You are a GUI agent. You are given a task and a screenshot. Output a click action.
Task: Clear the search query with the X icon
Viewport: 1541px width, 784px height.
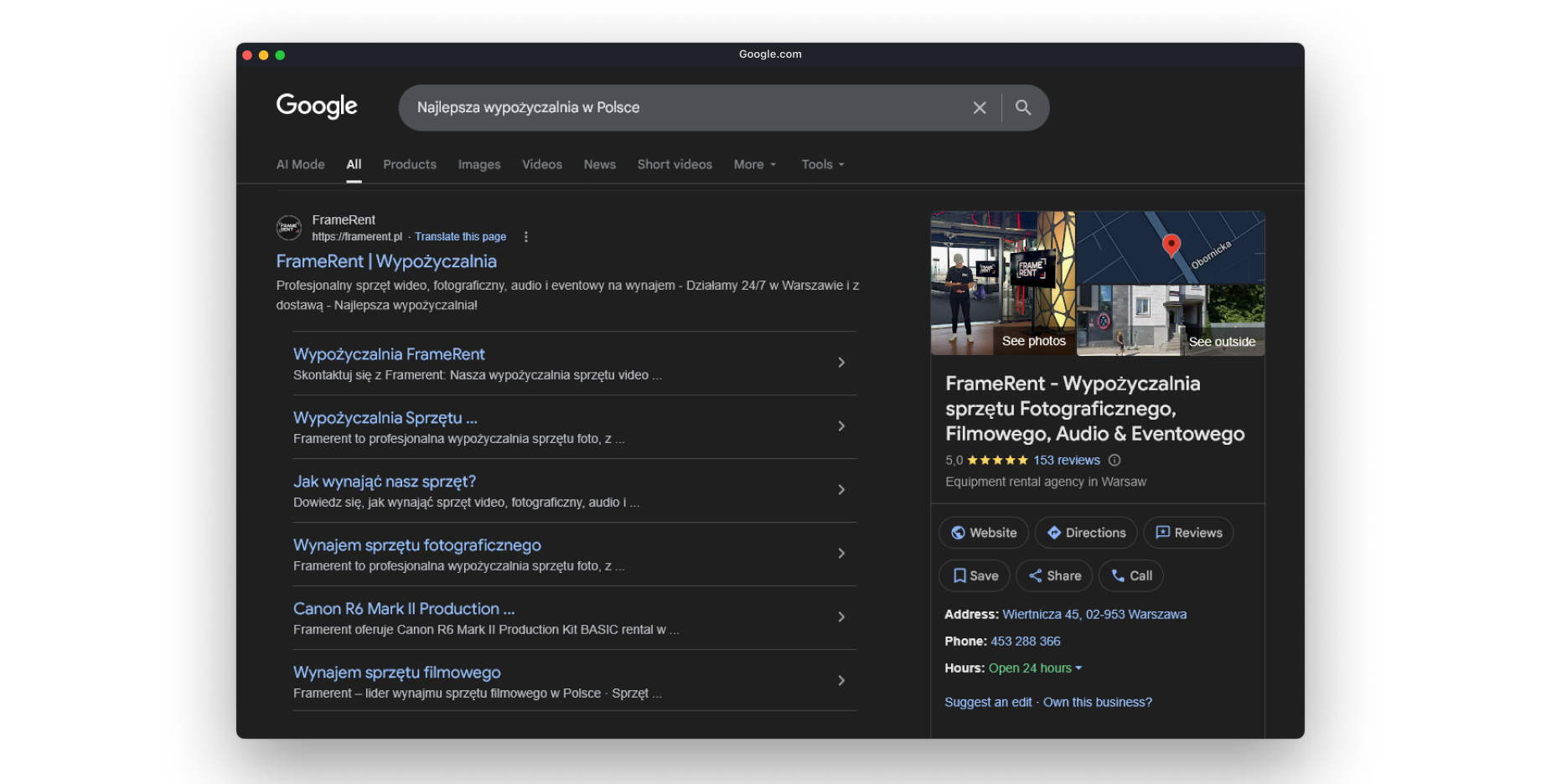click(979, 108)
